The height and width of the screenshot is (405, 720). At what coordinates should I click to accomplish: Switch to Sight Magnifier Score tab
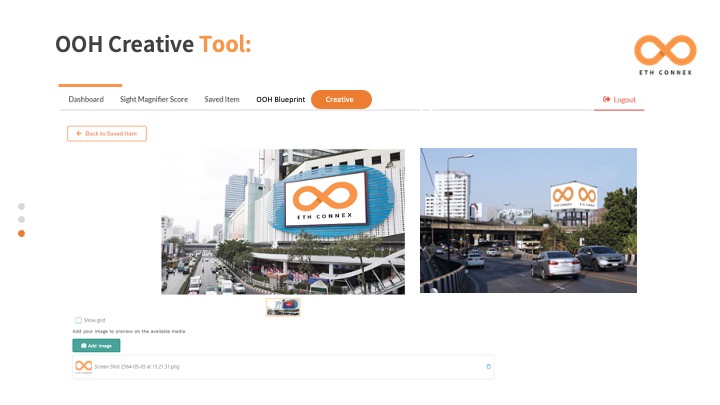click(x=154, y=100)
